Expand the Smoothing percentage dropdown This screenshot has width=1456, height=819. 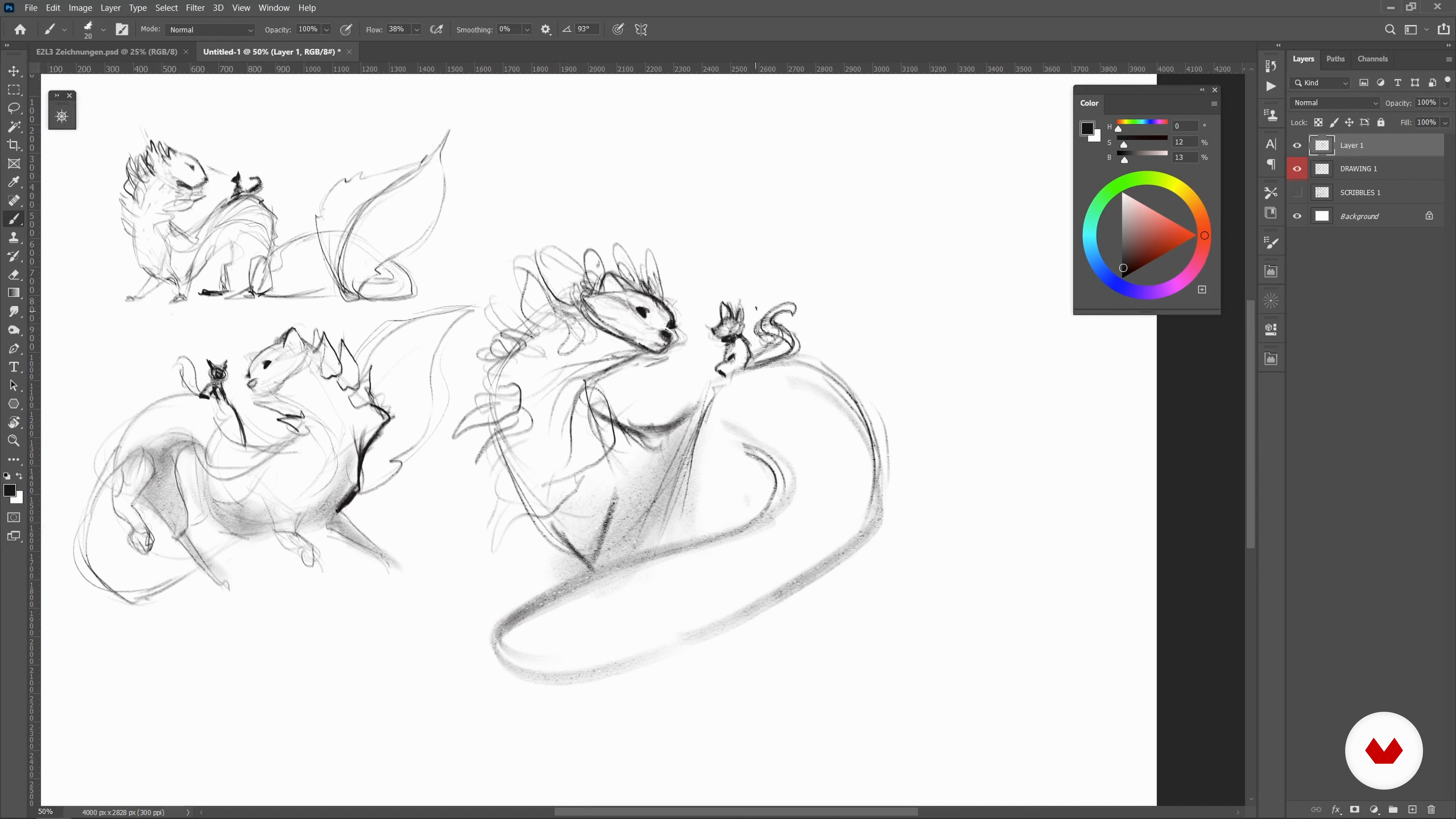(527, 30)
